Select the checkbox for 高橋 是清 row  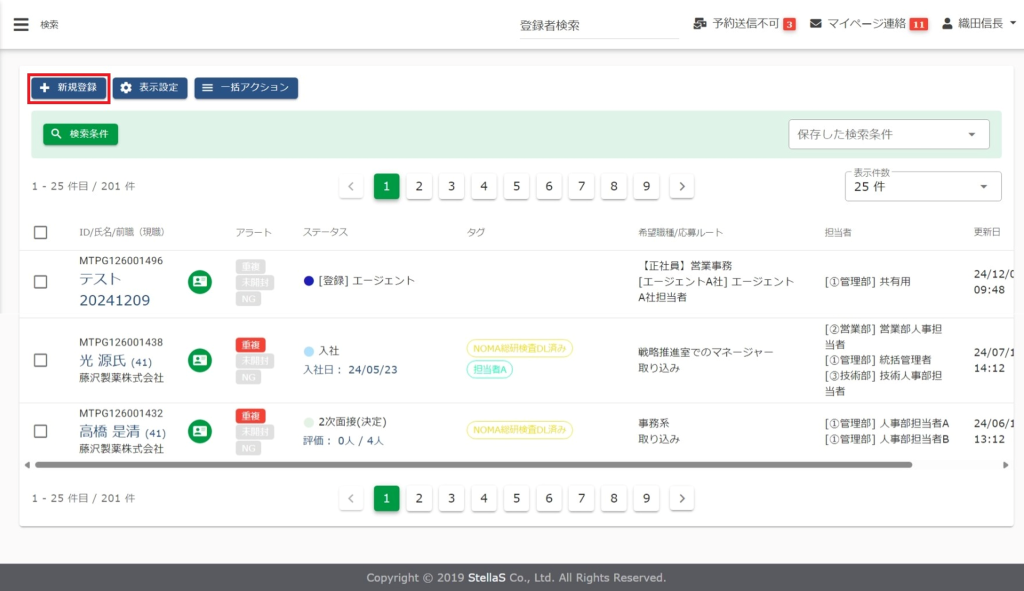(x=41, y=431)
